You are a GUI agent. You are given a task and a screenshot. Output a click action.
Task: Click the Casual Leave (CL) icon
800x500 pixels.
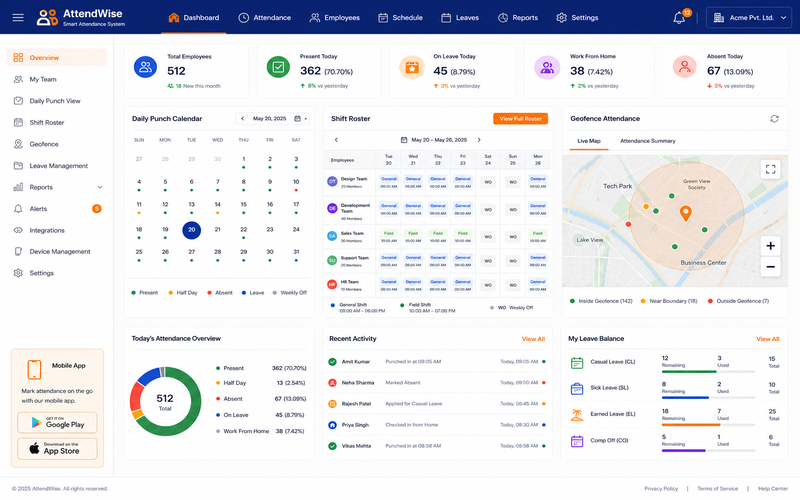click(x=577, y=363)
